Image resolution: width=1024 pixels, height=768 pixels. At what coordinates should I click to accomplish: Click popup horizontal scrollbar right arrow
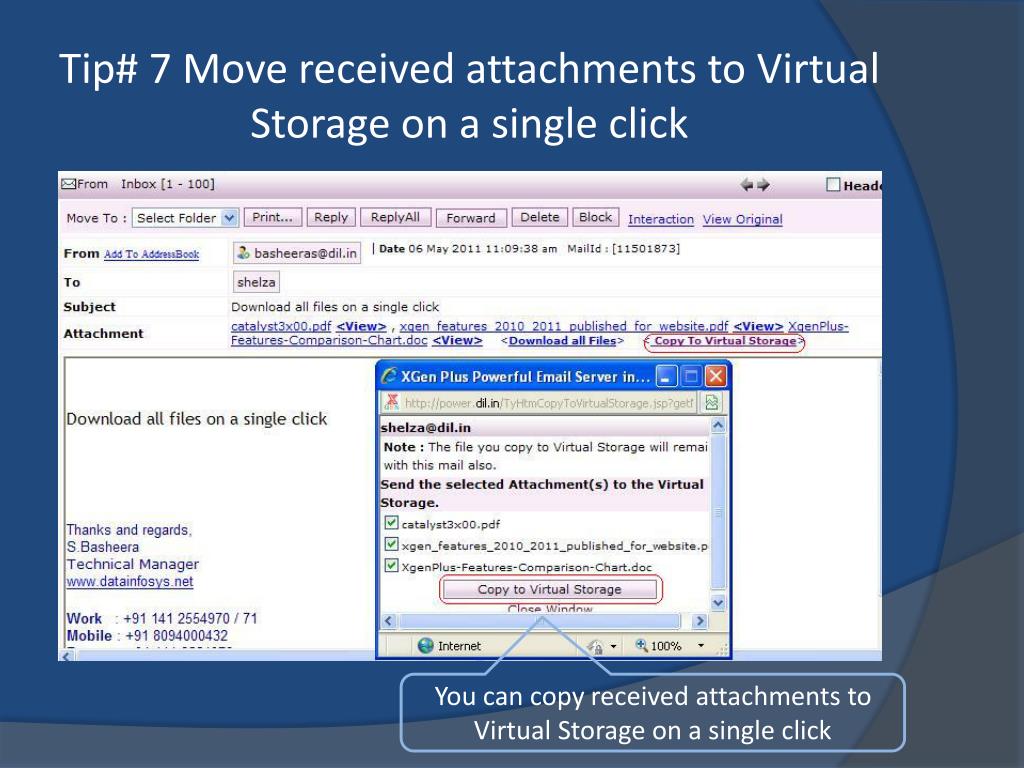[x=699, y=620]
